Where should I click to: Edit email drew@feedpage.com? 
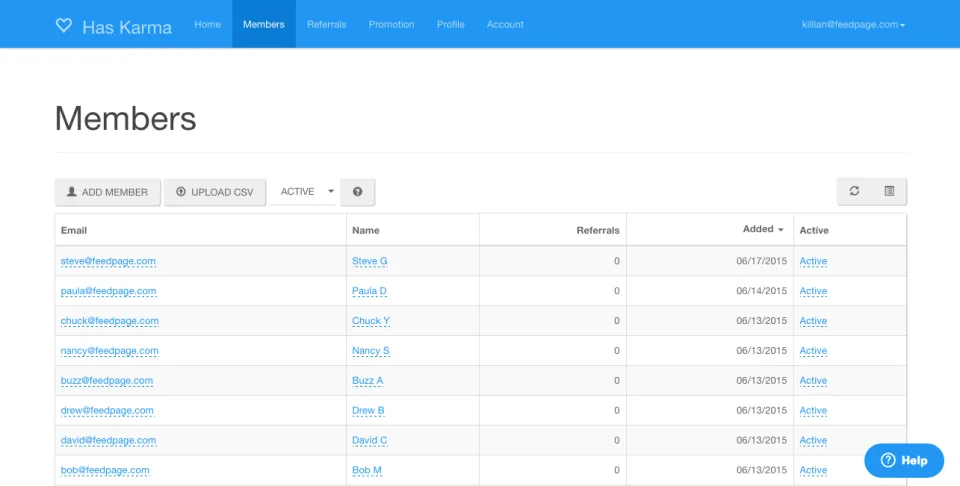point(107,410)
